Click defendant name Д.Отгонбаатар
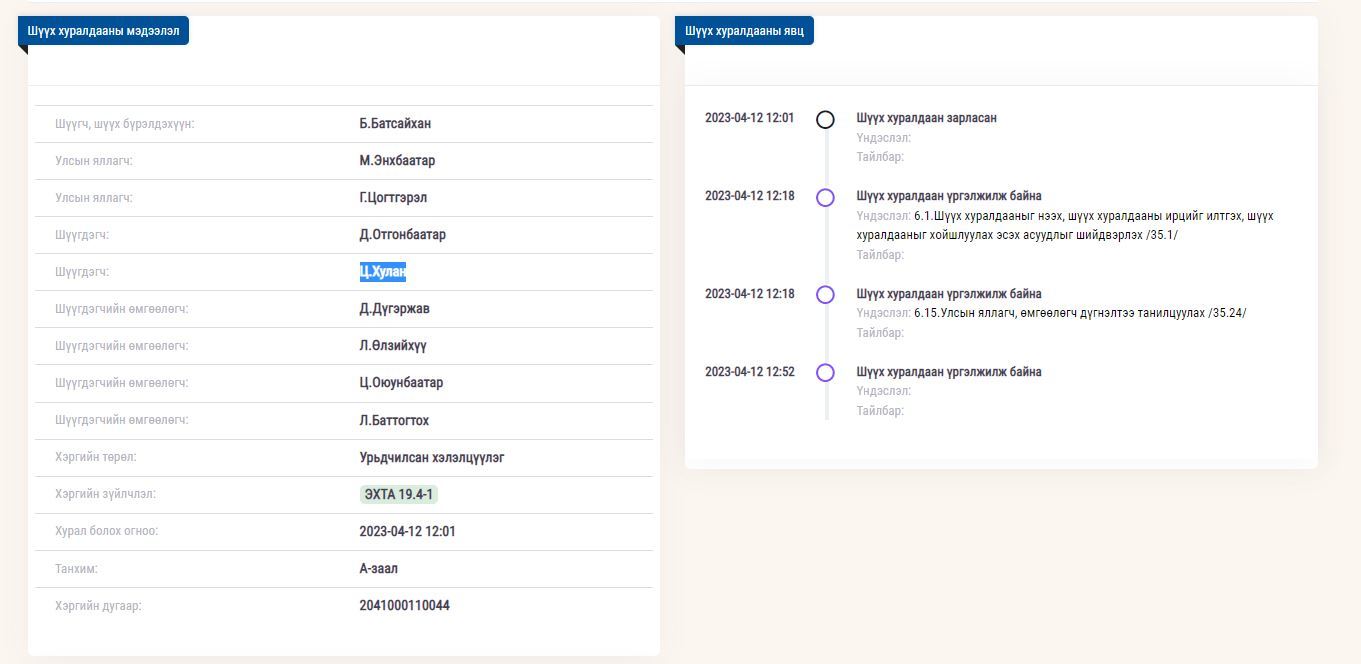 coord(402,235)
